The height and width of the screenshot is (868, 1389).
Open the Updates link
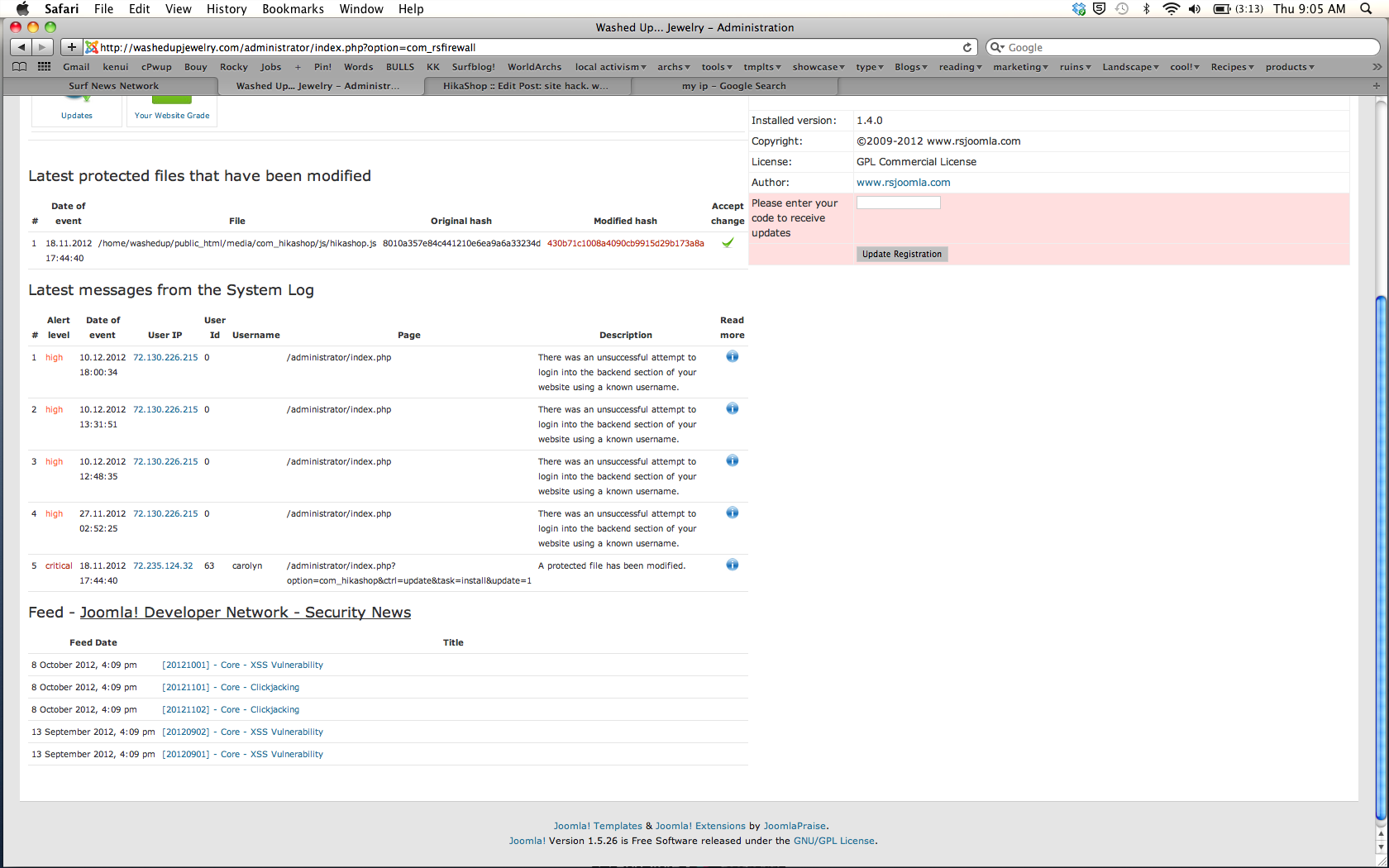click(77, 115)
